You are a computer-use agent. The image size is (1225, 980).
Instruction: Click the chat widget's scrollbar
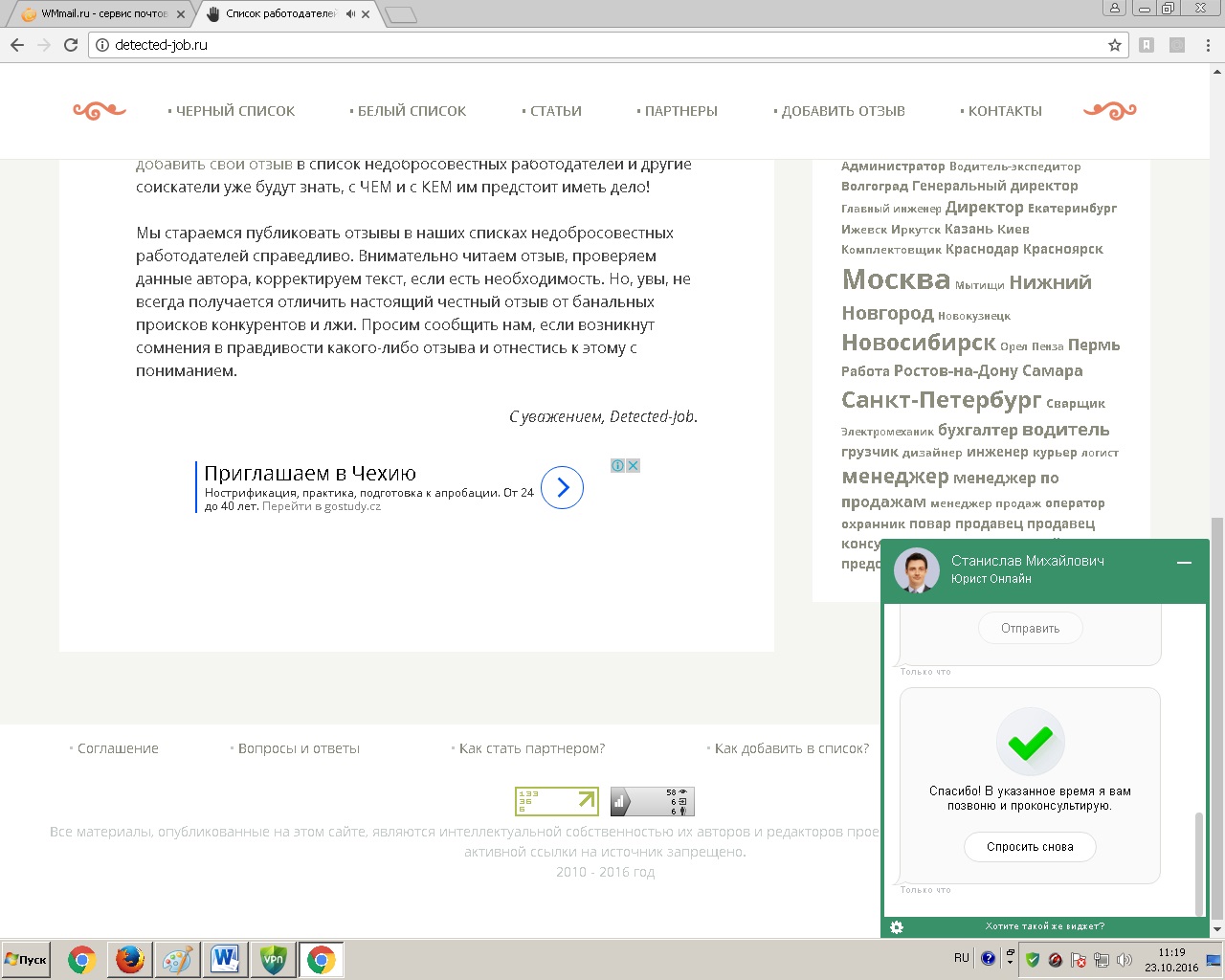pyautogui.click(x=1199, y=864)
